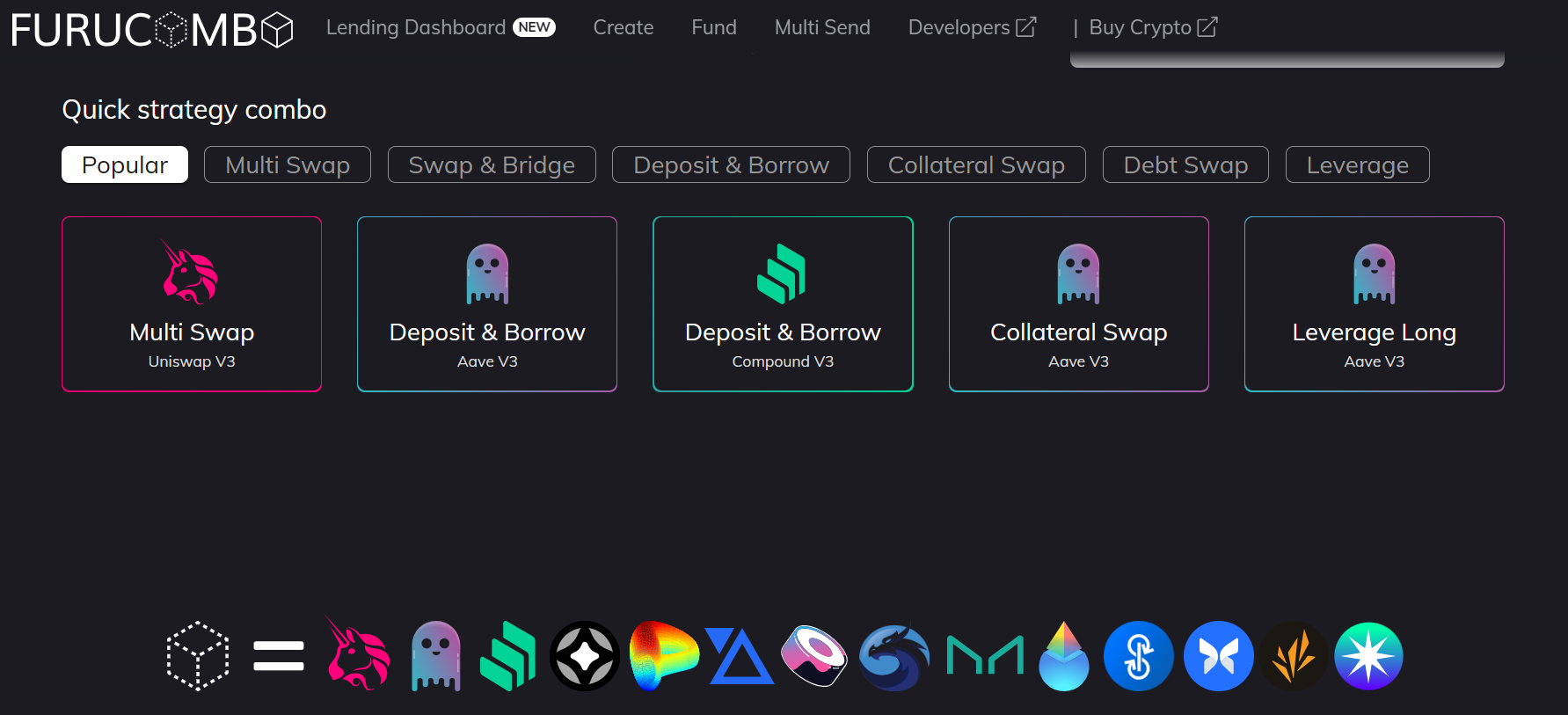Switch to the Swap & Bridge tab
The image size is (1568, 715).
point(492,164)
